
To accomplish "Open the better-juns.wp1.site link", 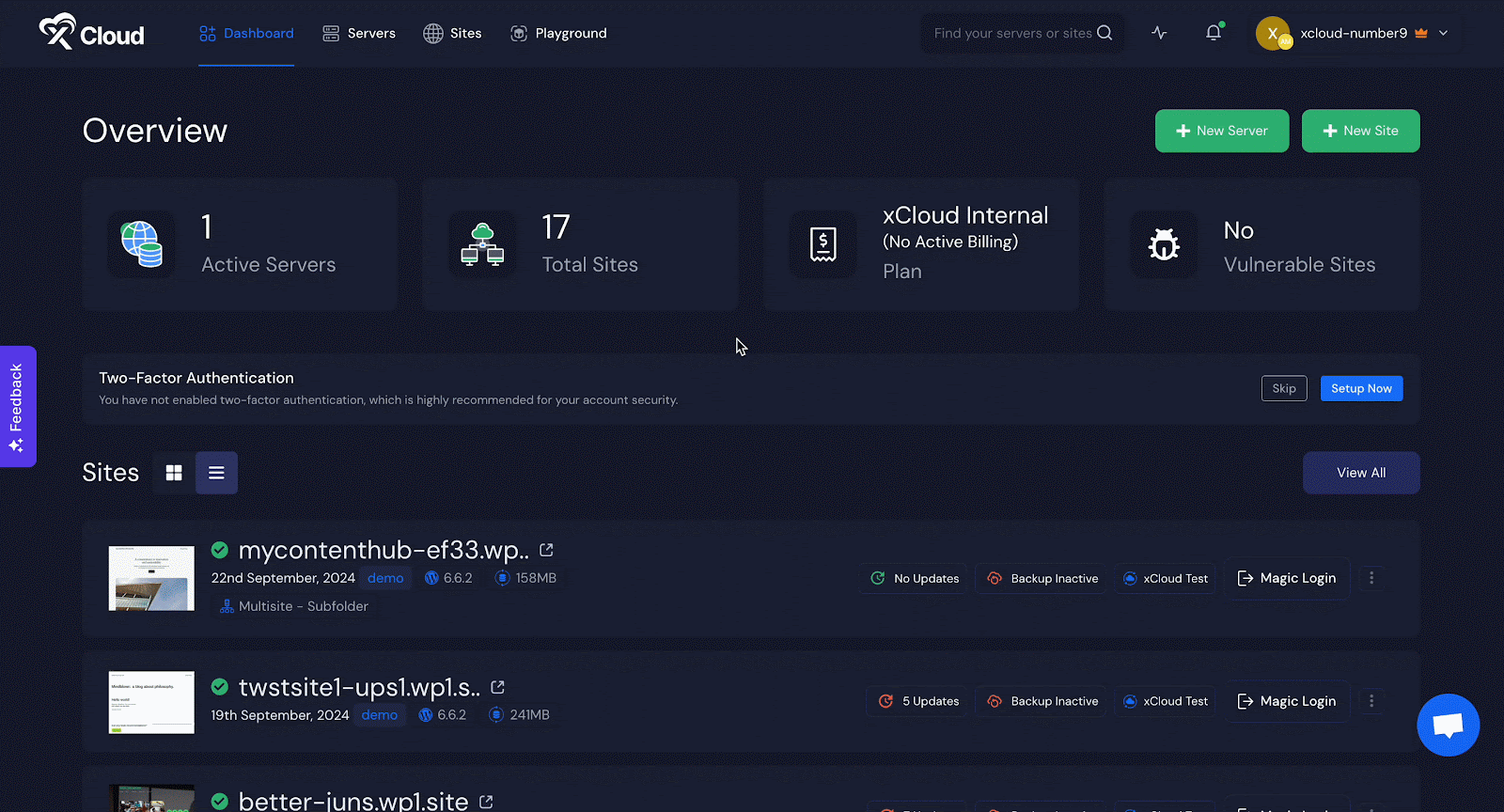I will click(353, 800).
